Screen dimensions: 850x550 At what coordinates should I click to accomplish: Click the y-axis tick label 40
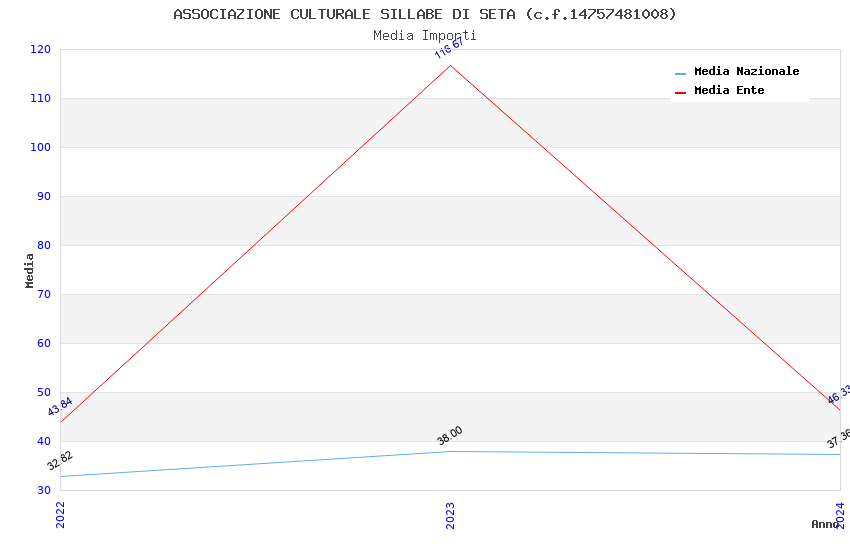44,441
